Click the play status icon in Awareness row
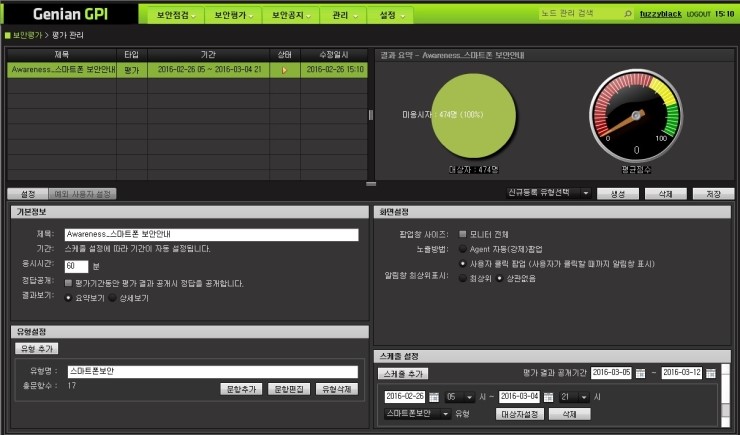This screenshot has width=740, height=435. click(x=285, y=70)
